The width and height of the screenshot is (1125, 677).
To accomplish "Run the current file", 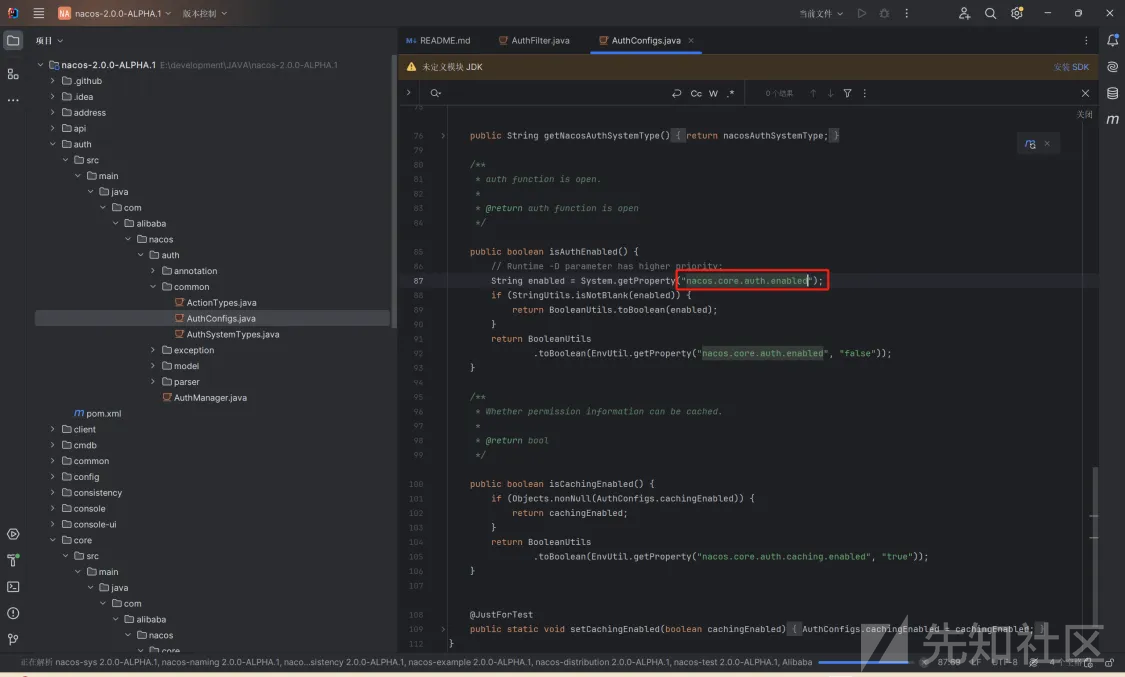I will click(x=862, y=13).
